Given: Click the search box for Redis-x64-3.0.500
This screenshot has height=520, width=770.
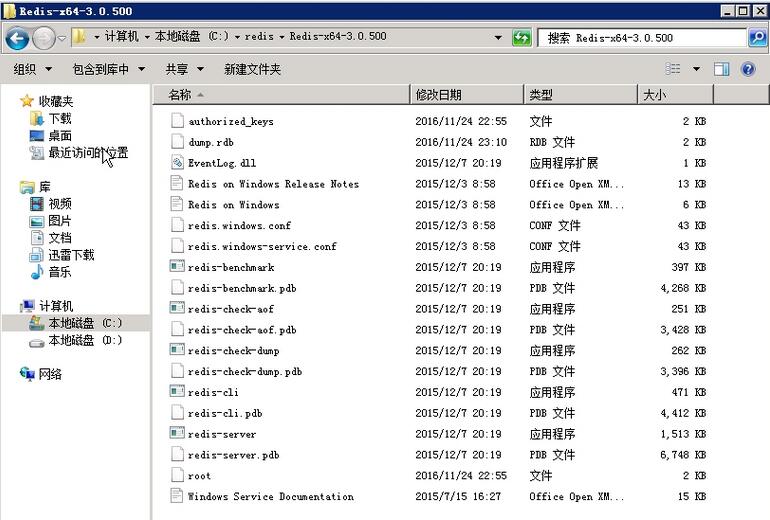Looking at the screenshot, I should (x=642, y=38).
